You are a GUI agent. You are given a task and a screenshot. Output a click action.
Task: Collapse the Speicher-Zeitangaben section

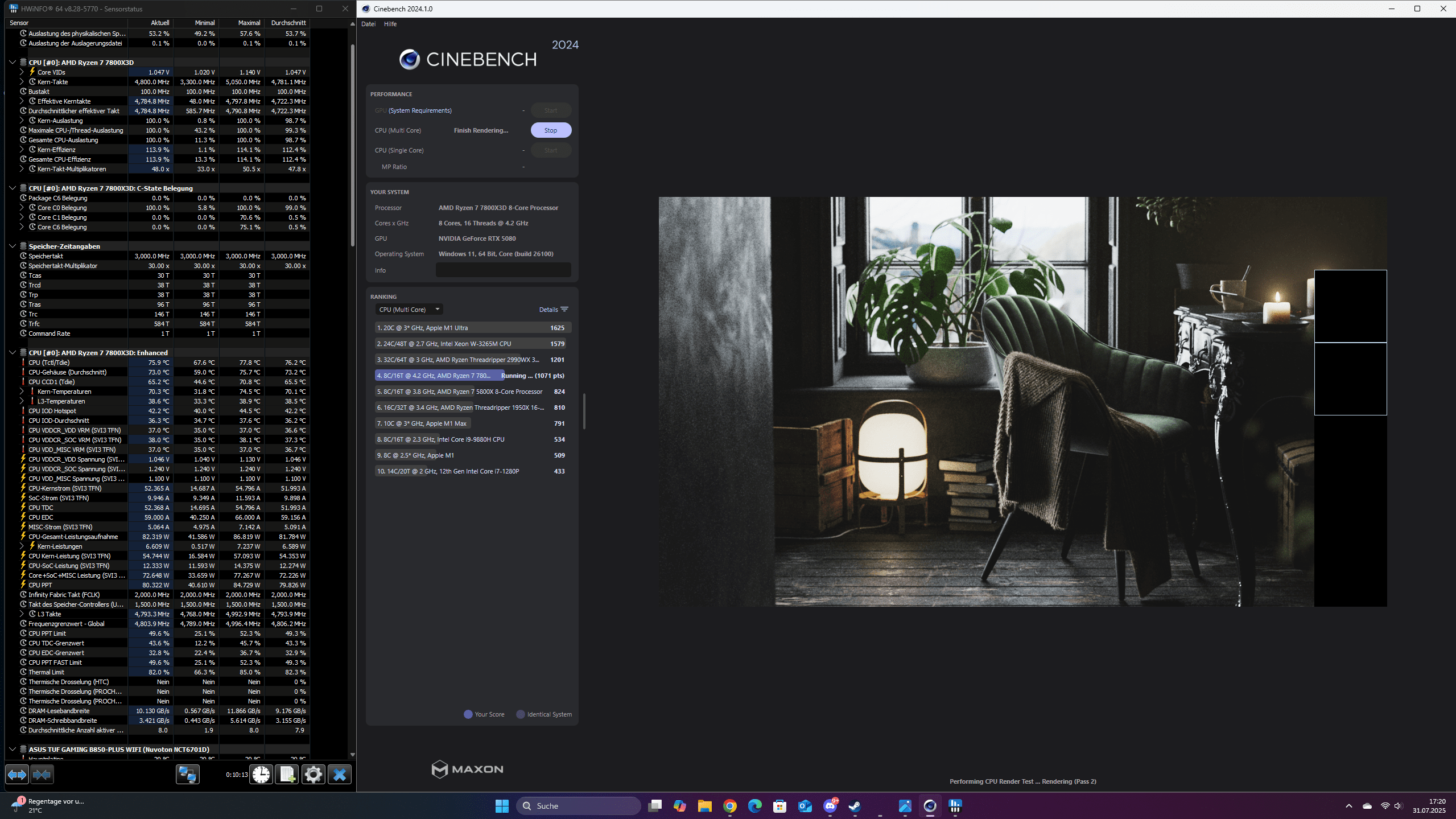13,246
